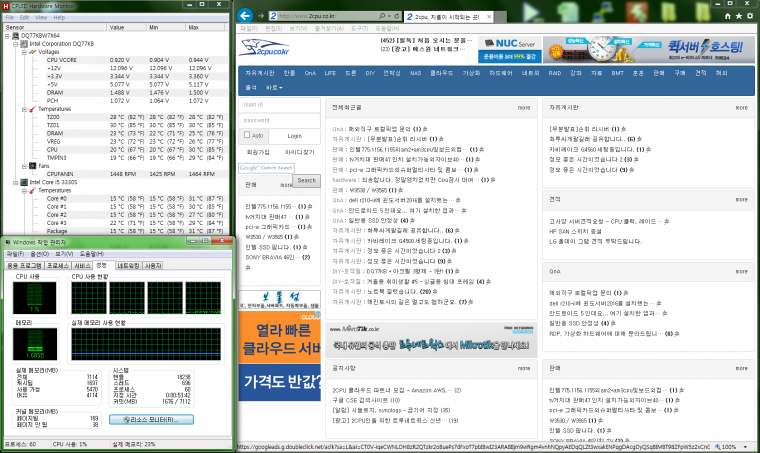Viewport: 760px width, 453px height.
Task: Open the Mikrotik banner
Action: click(431, 340)
